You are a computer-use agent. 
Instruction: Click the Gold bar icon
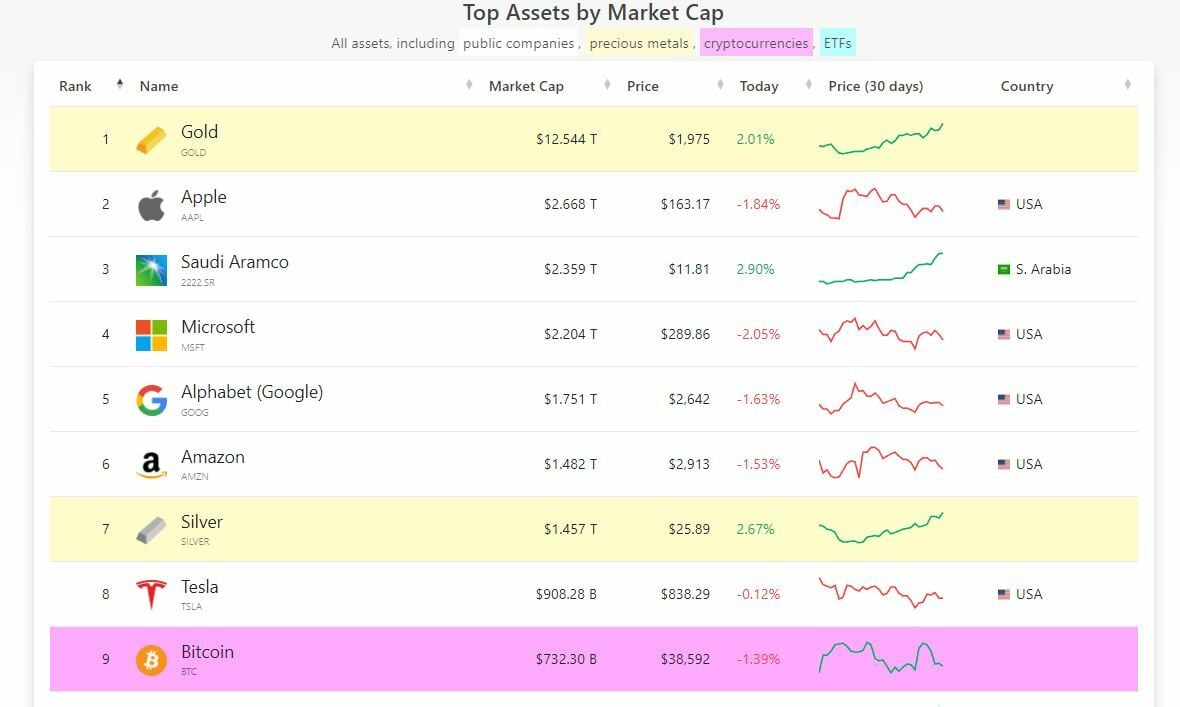click(x=152, y=140)
